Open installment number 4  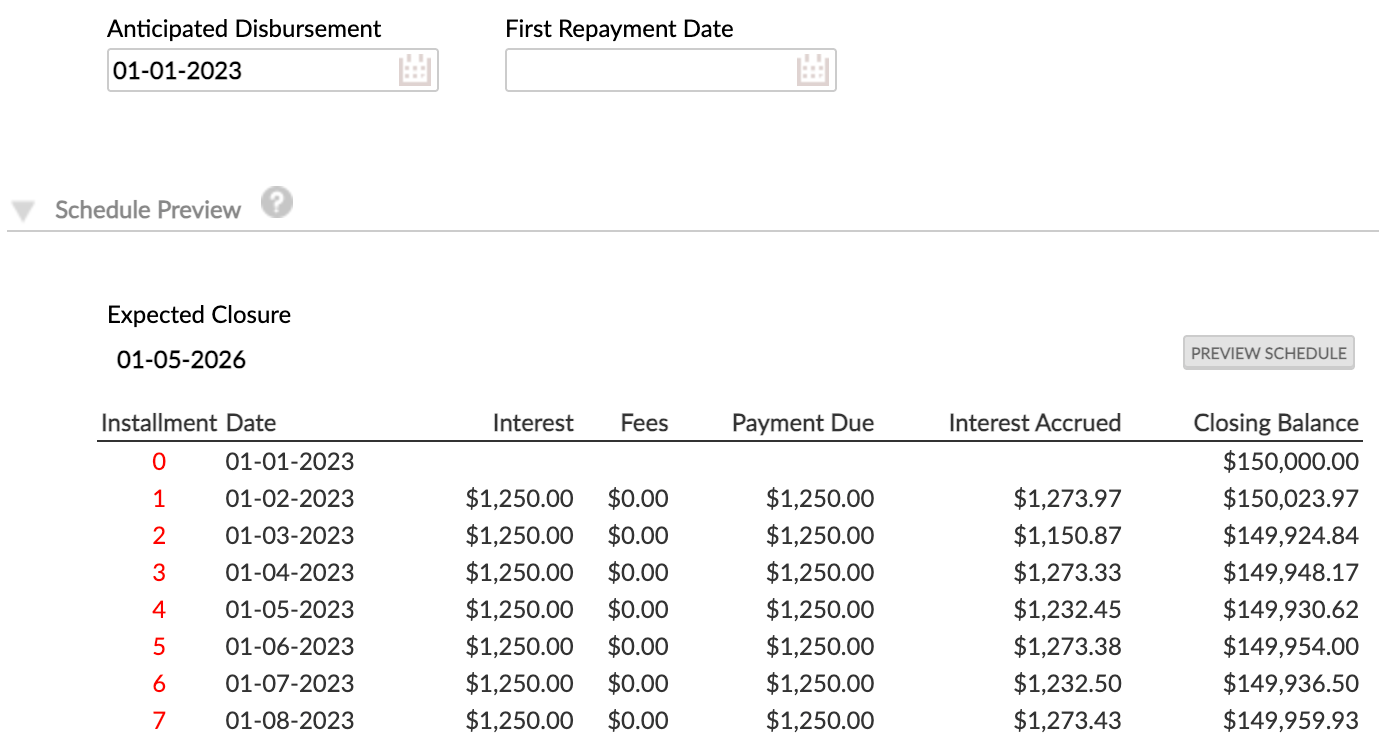click(x=159, y=610)
